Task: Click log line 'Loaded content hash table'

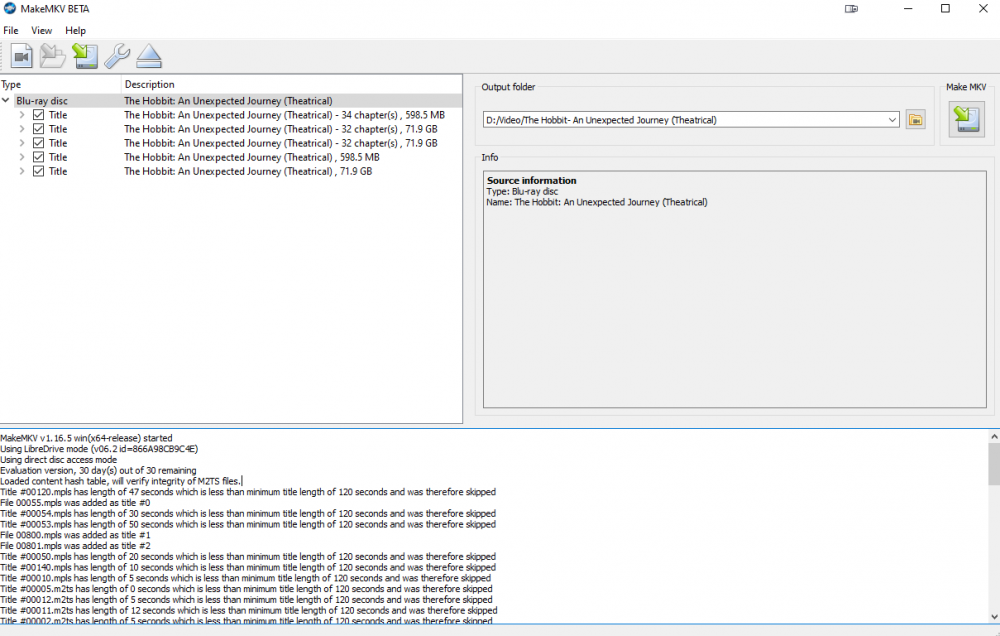Action: point(121,482)
